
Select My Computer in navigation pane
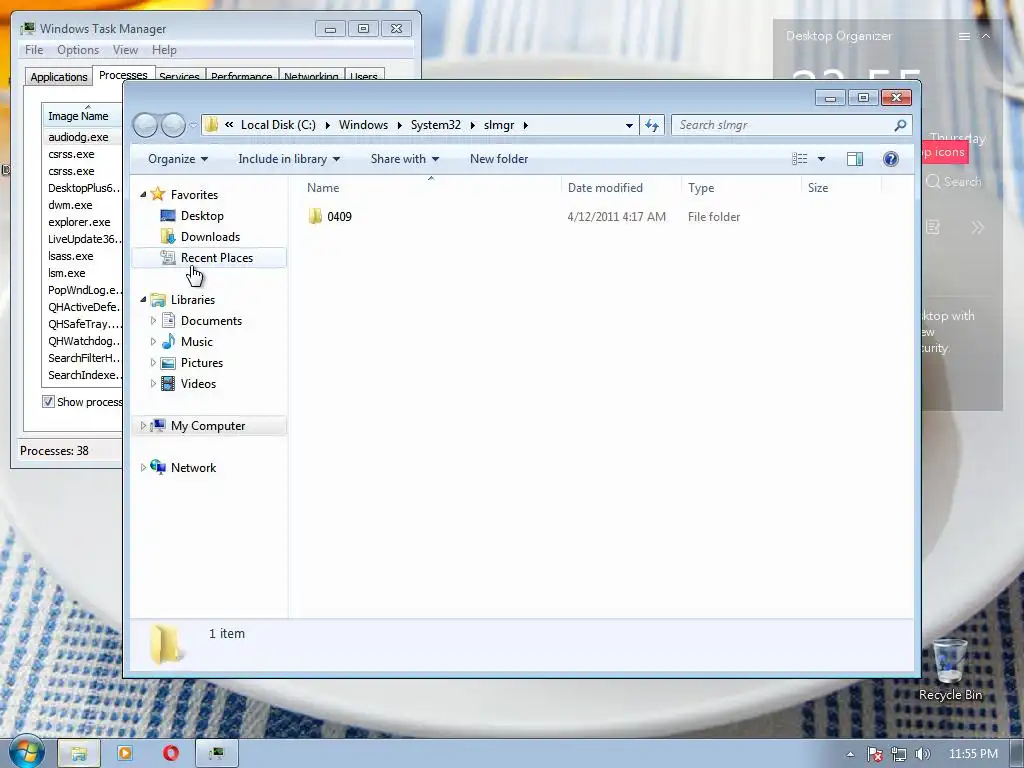208,426
